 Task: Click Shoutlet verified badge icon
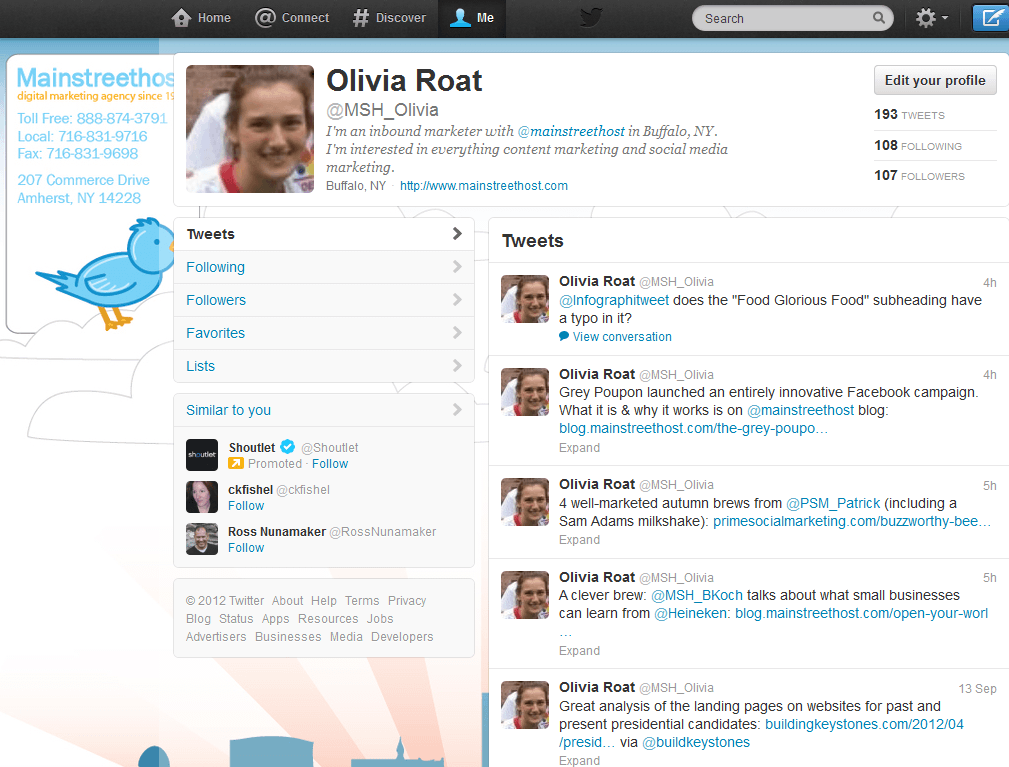288,446
